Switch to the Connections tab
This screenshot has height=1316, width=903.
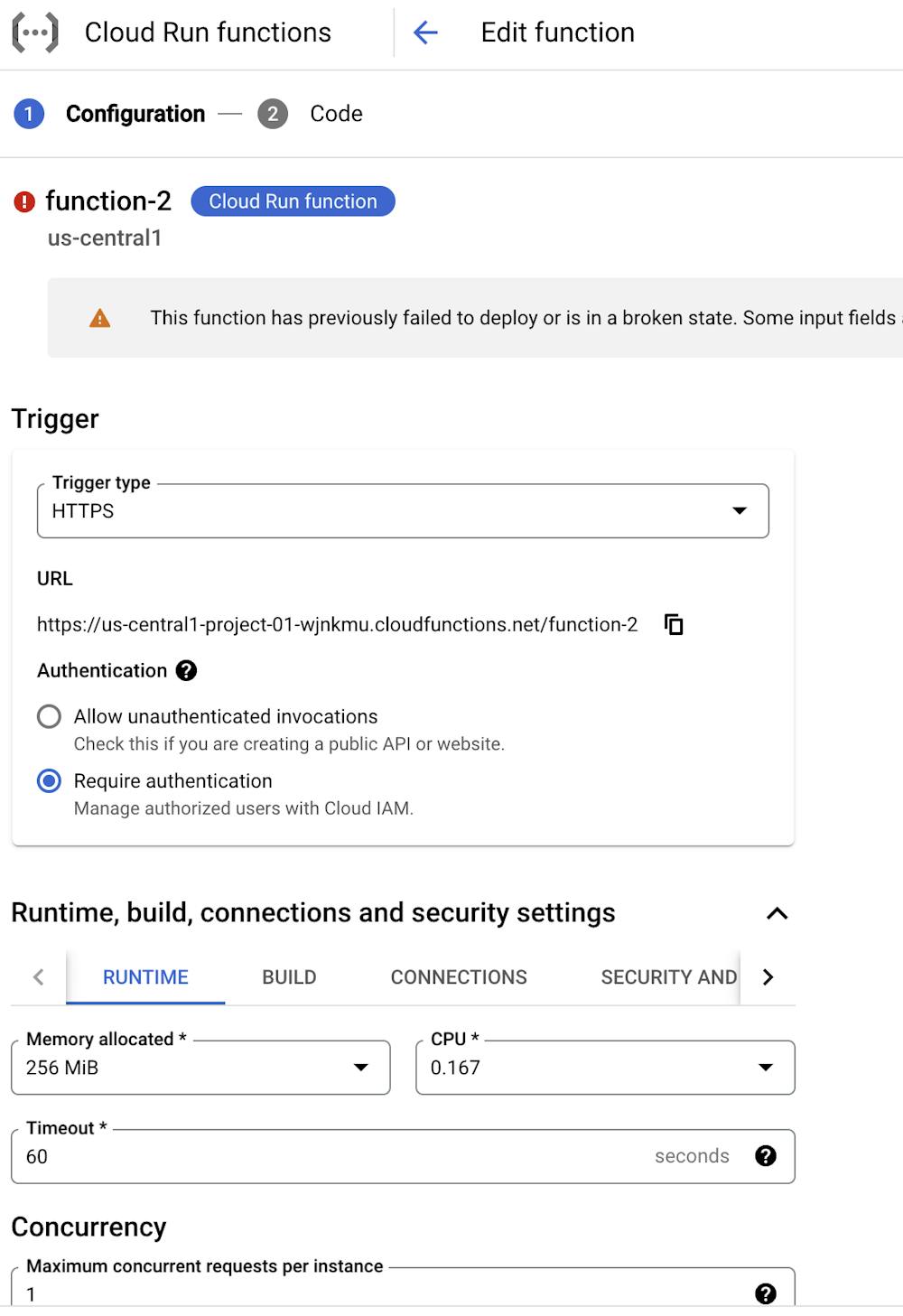(459, 977)
